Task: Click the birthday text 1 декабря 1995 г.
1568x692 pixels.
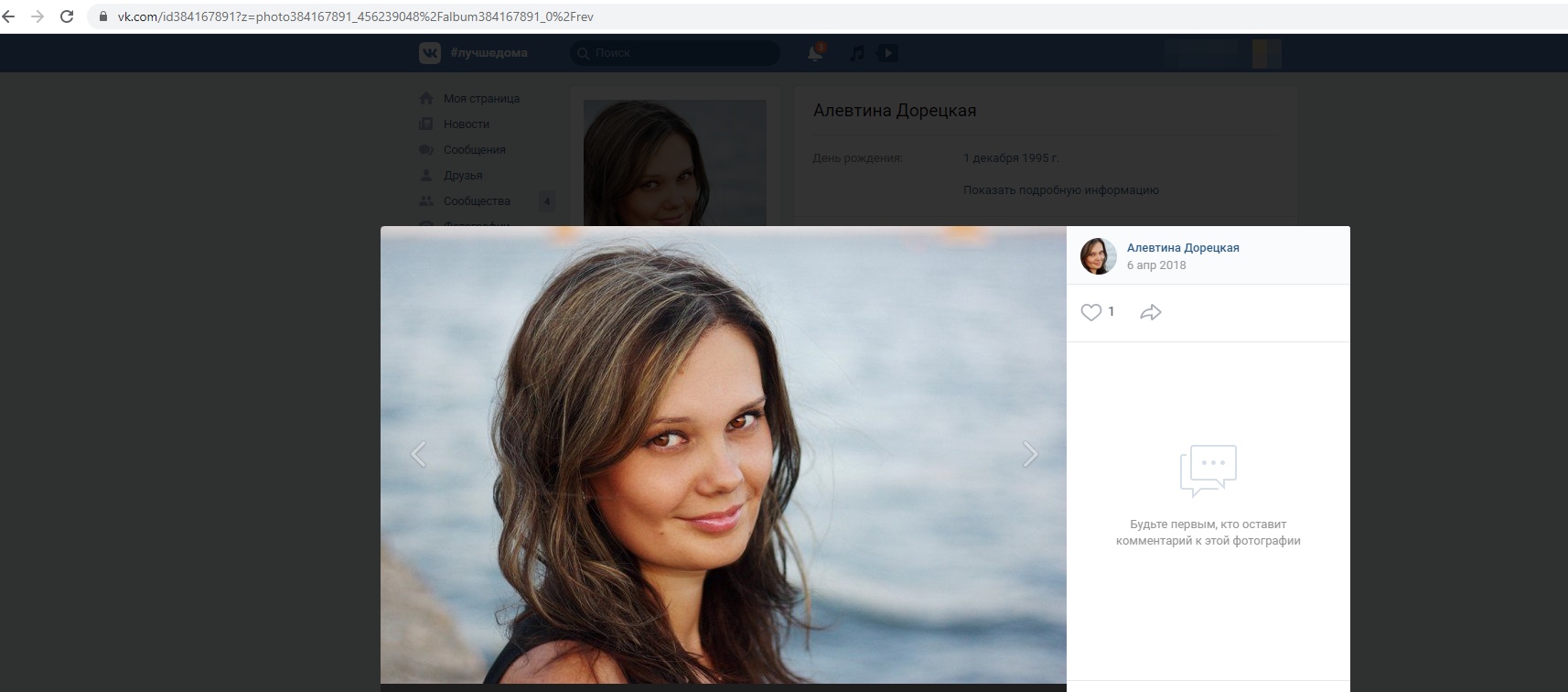Action: tap(1011, 158)
